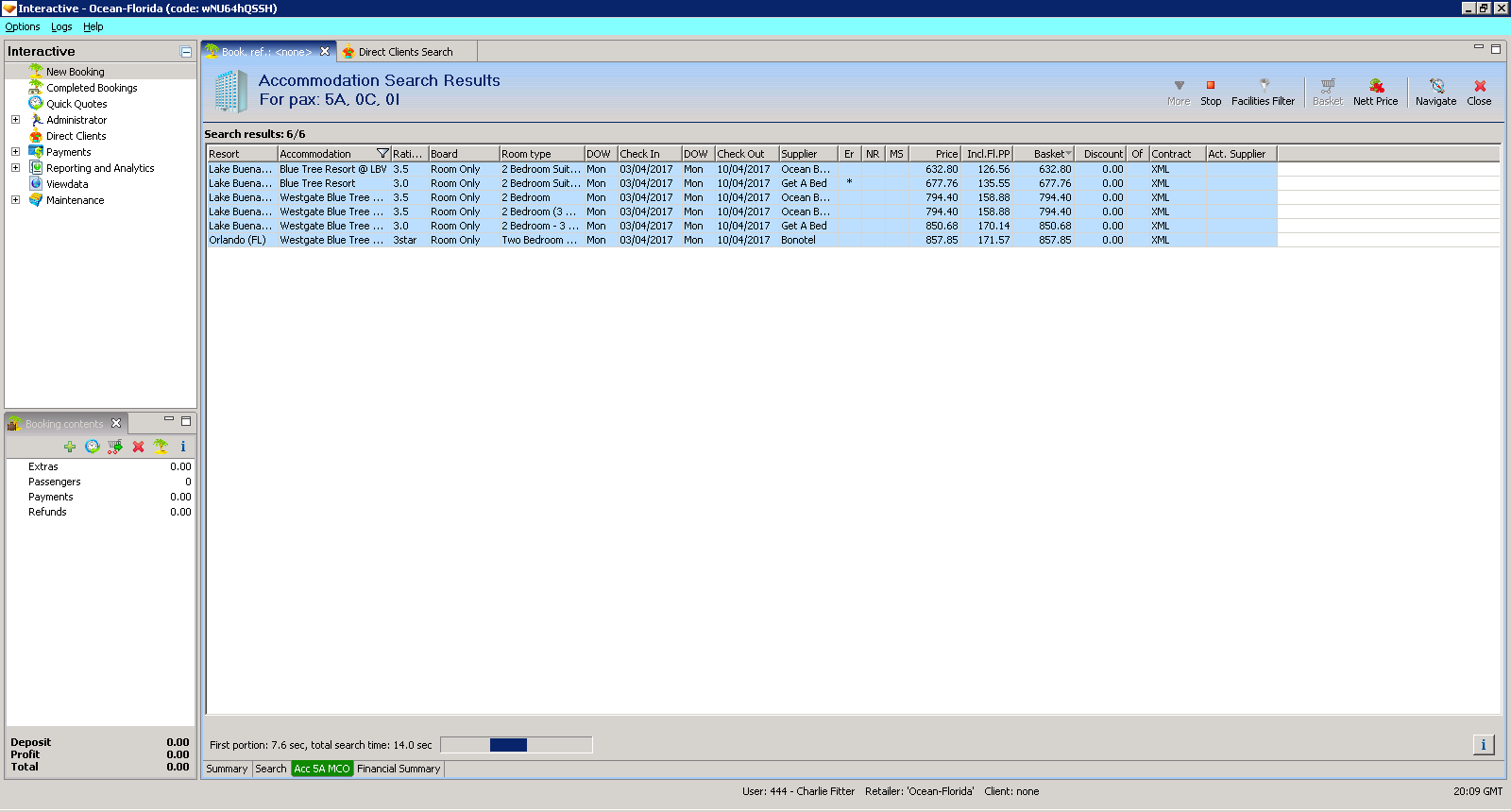Click the Administrator running man icon
The width and height of the screenshot is (1511, 812).
(36, 119)
